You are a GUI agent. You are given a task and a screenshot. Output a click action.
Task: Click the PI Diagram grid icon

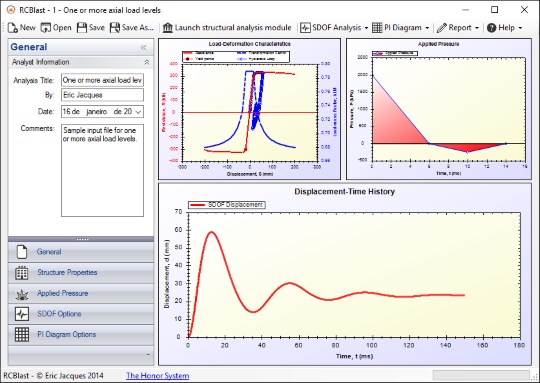[377, 28]
